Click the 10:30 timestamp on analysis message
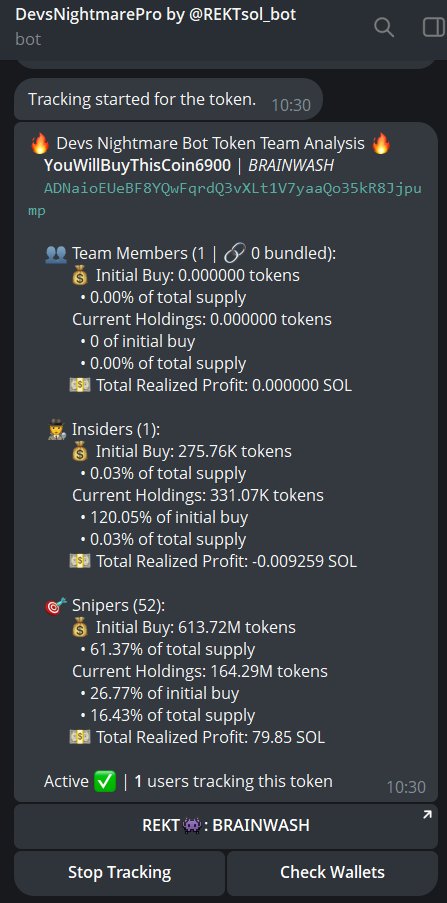Image resolution: width=447 pixels, height=903 pixels. (406, 787)
